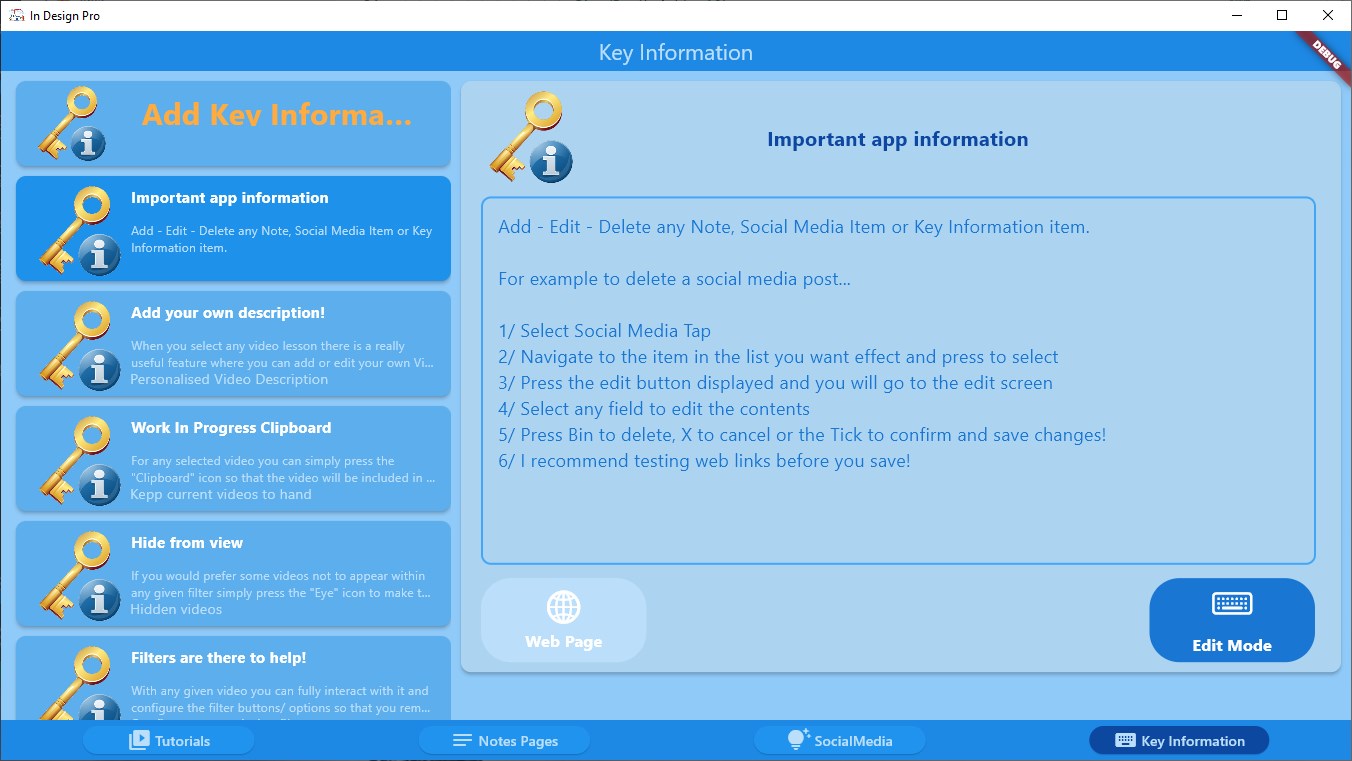Screen dimensions: 1352x761
Task: Select the Important app information sidebar entry
Action: coord(232,228)
